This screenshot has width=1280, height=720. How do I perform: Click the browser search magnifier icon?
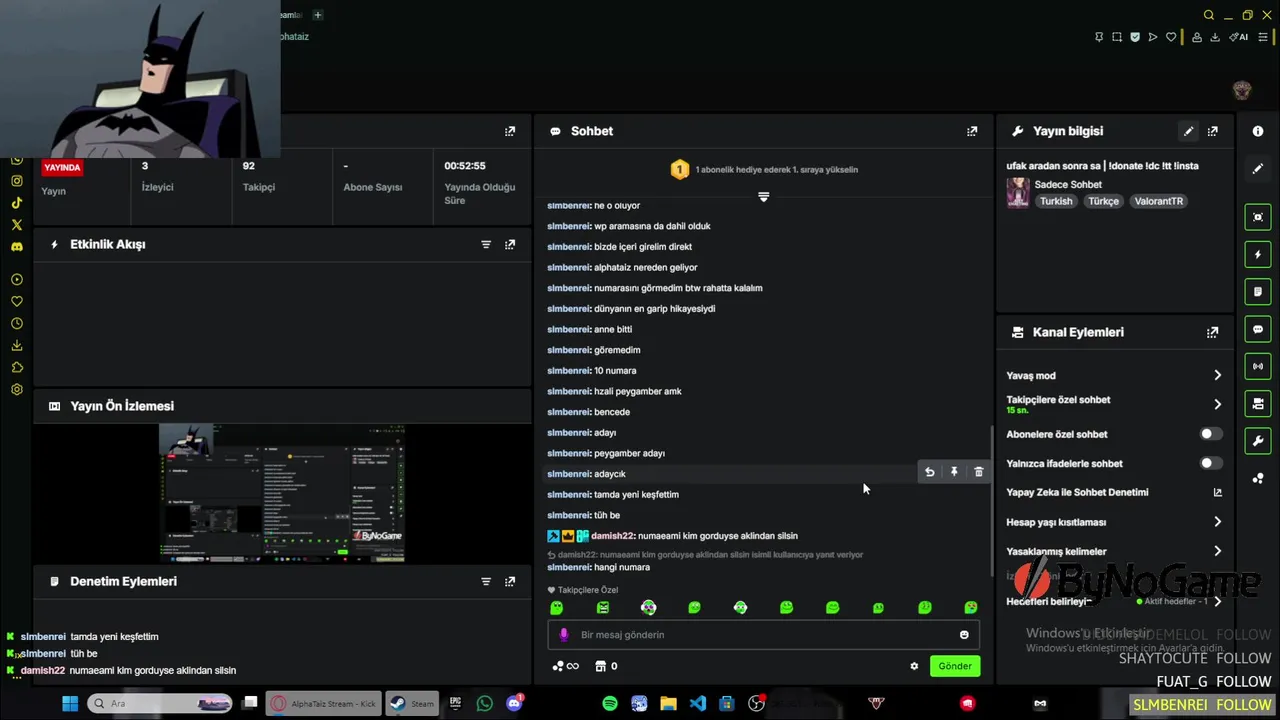[x=1209, y=15]
